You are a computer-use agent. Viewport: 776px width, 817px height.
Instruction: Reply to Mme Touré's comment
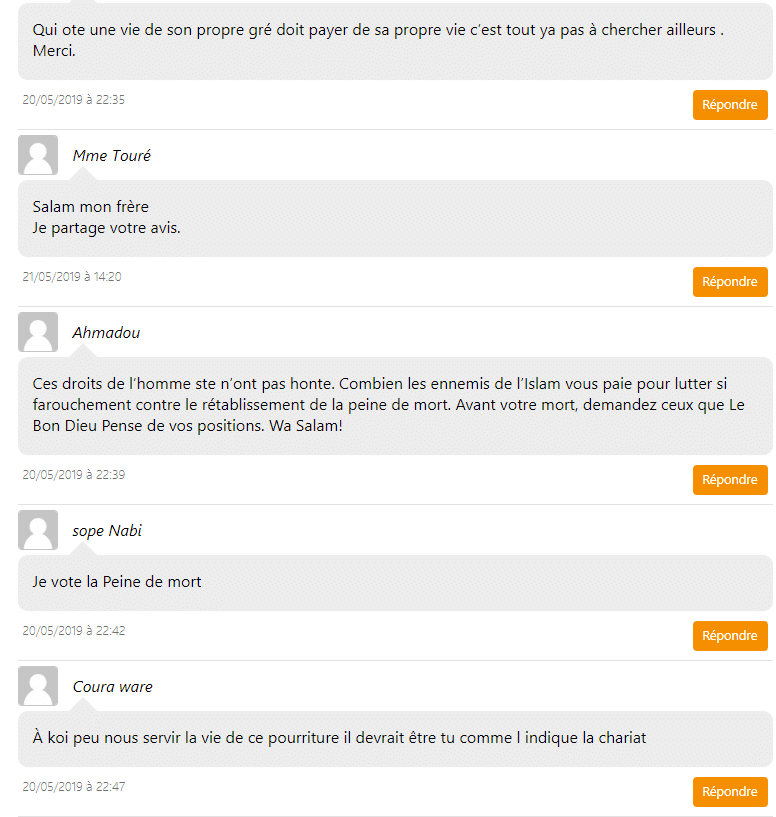(730, 282)
